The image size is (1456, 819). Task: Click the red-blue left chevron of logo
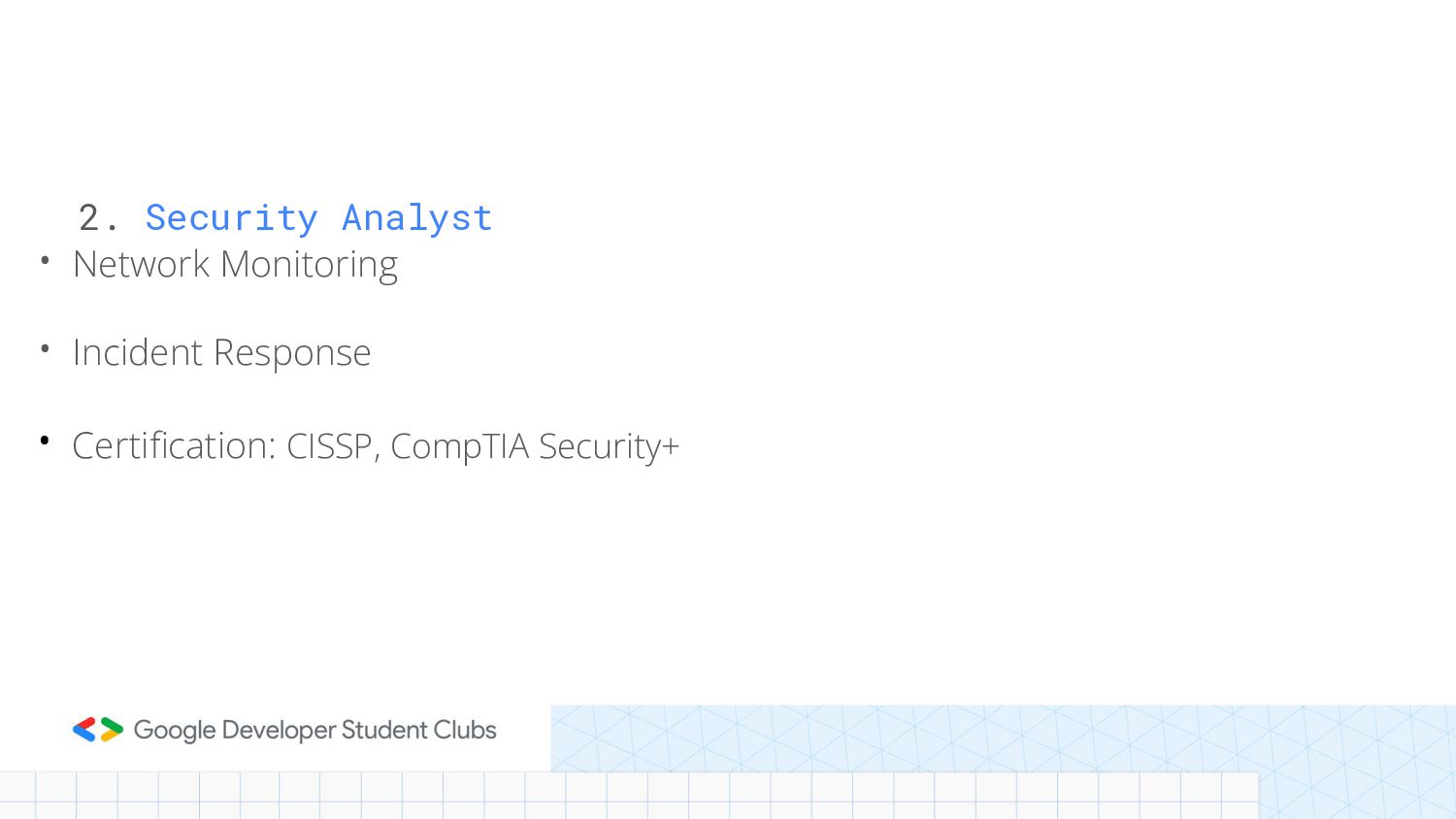coord(84,730)
